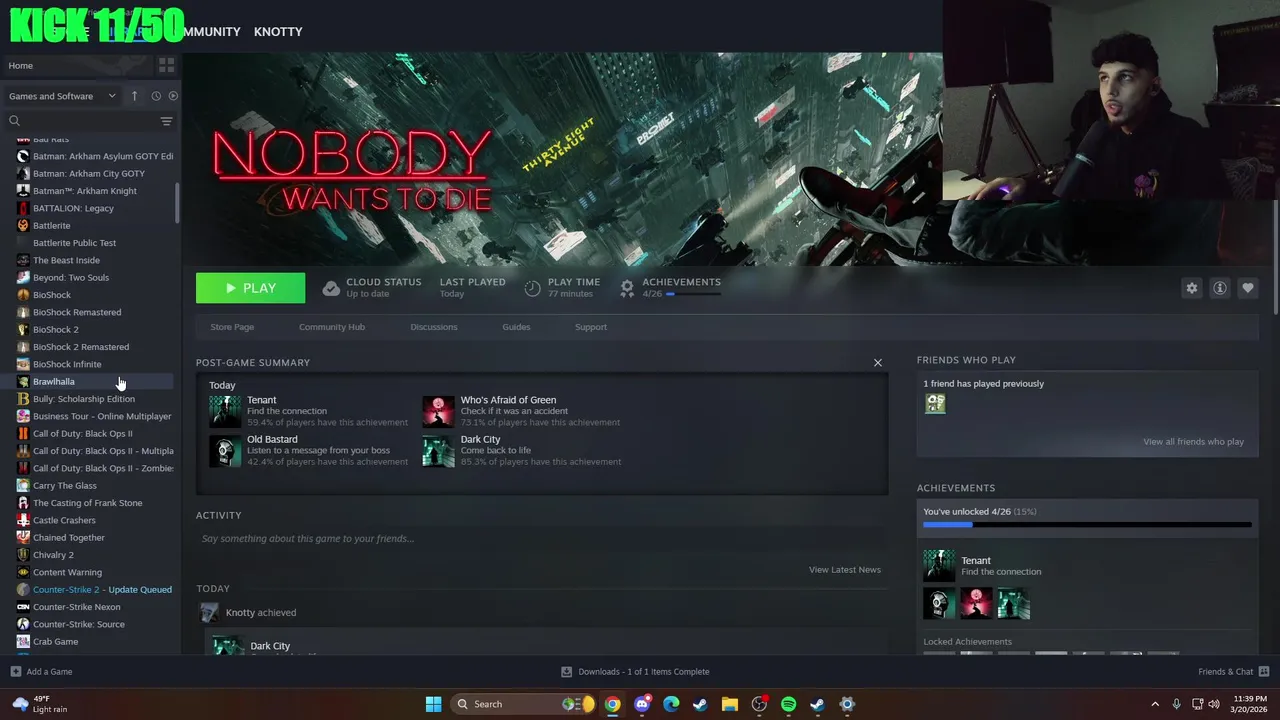Screen dimensions: 1280x720
Task: Click Tenant icon in Achievements panel
Action: pos(939,565)
